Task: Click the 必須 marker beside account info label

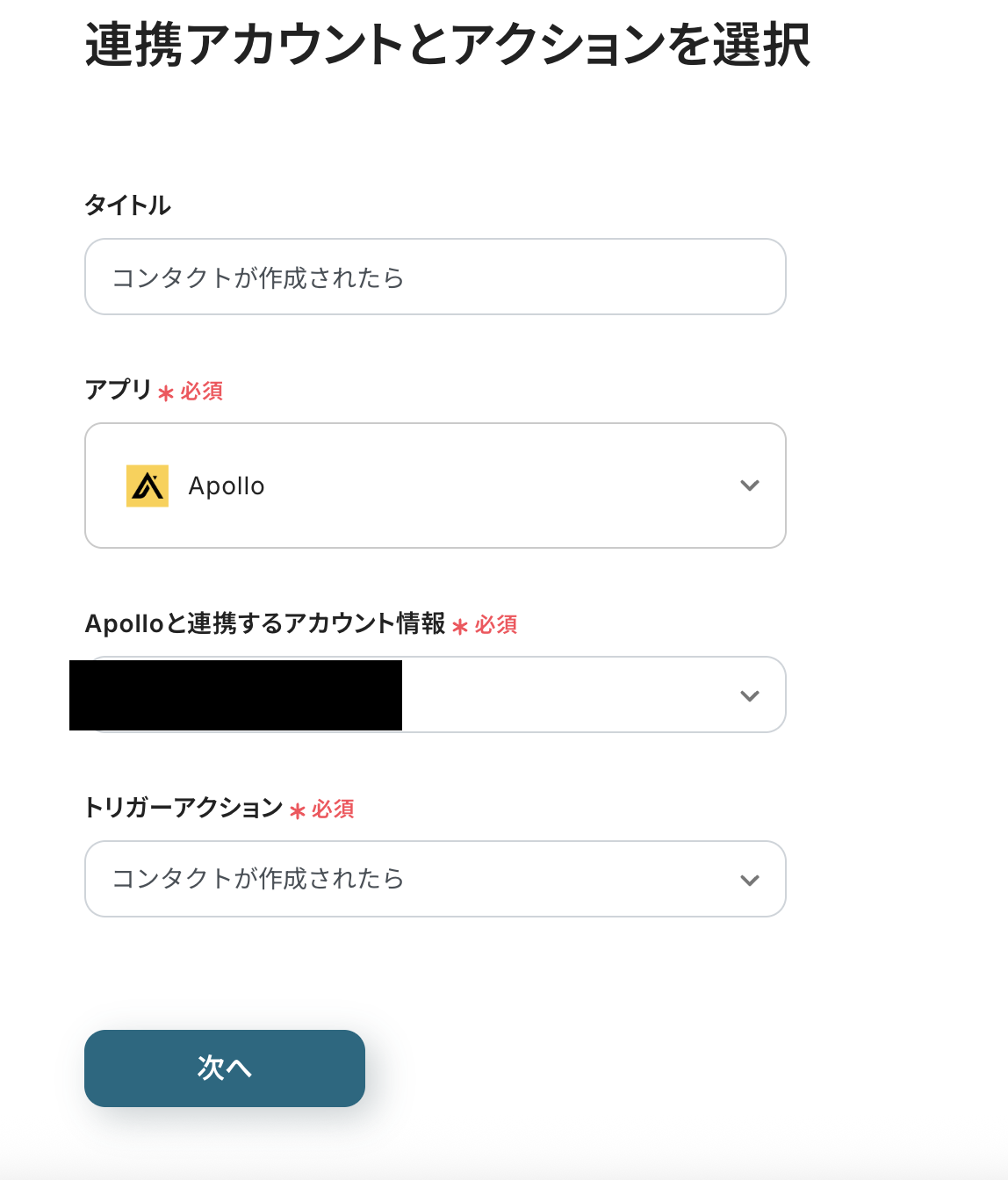Action: [496, 624]
